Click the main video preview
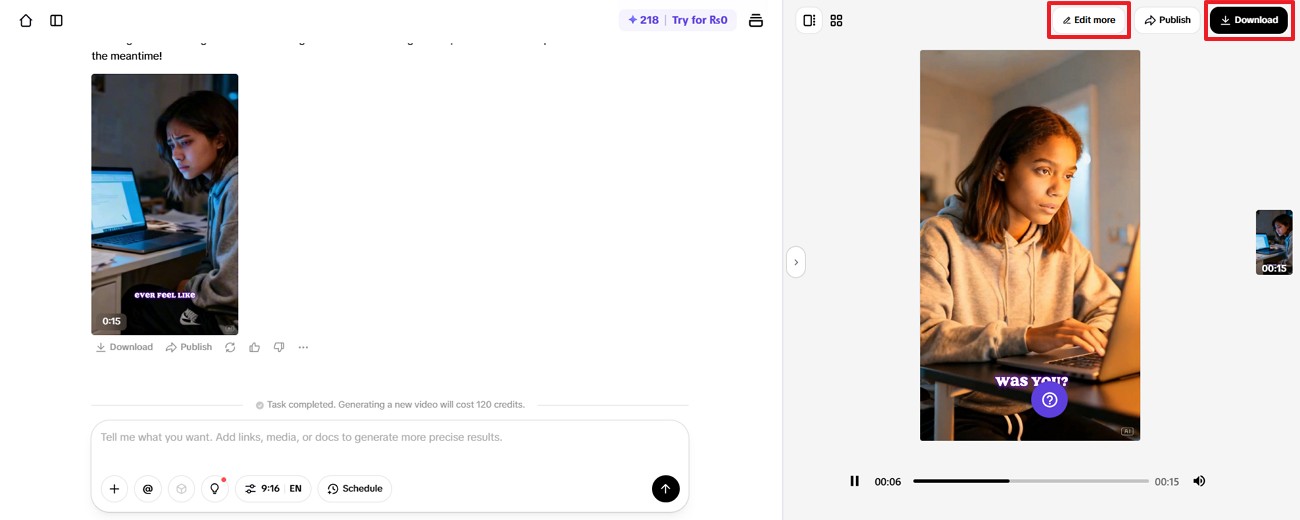Image resolution: width=1300 pixels, height=520 pixels. 1030,245
